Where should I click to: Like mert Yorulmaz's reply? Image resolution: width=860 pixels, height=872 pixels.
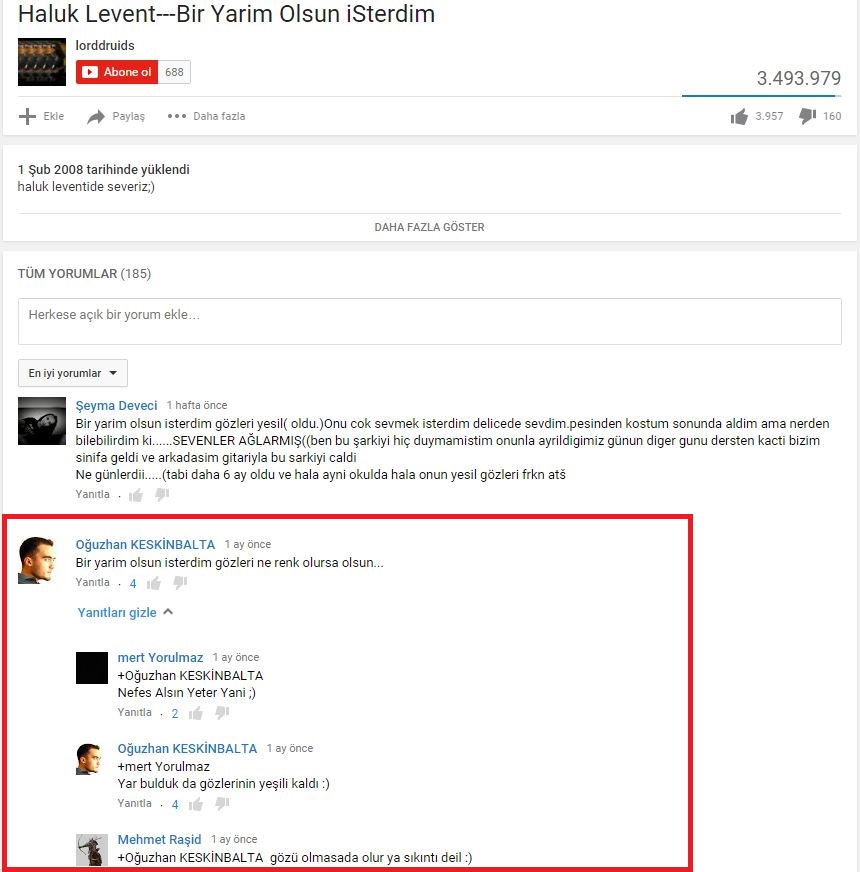(x=195, y=713)
